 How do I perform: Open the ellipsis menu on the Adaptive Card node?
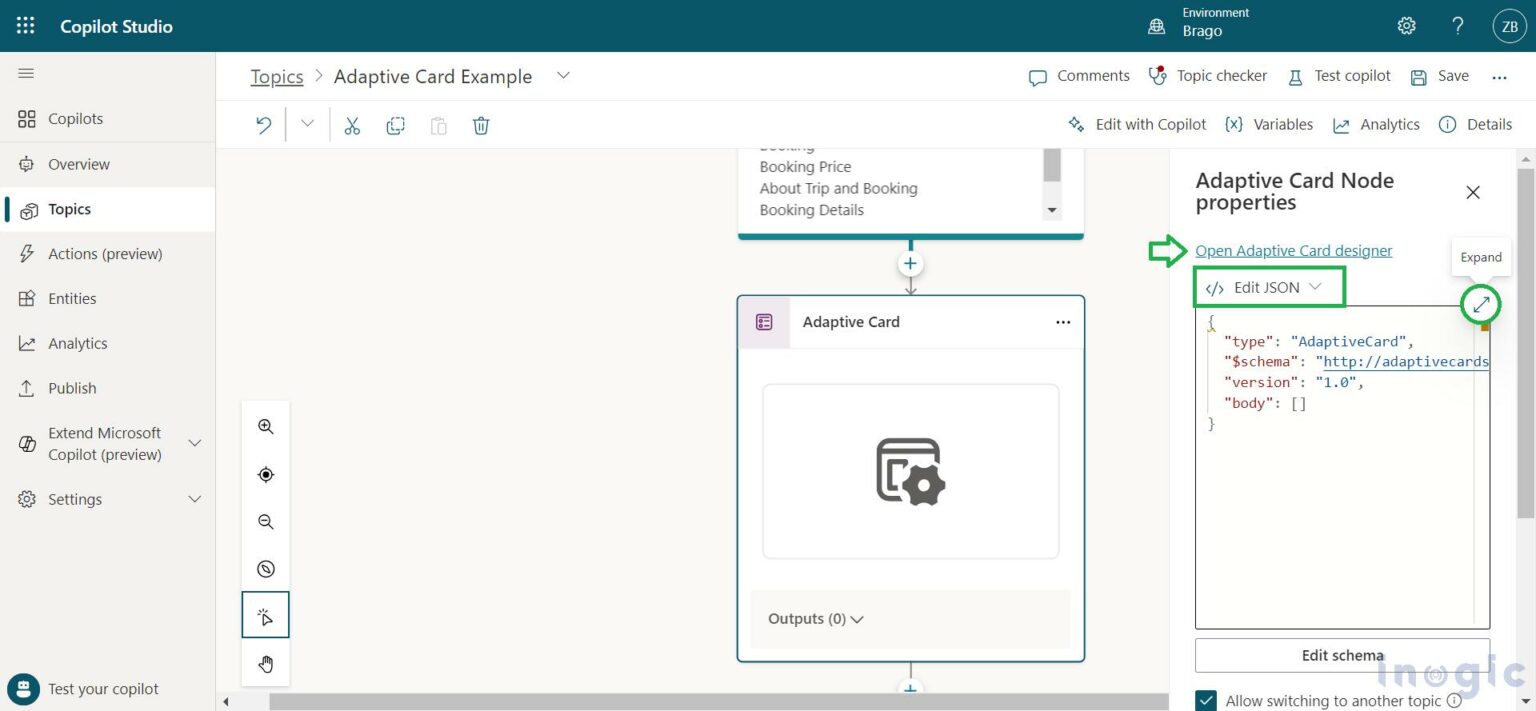click(1063, 322)
